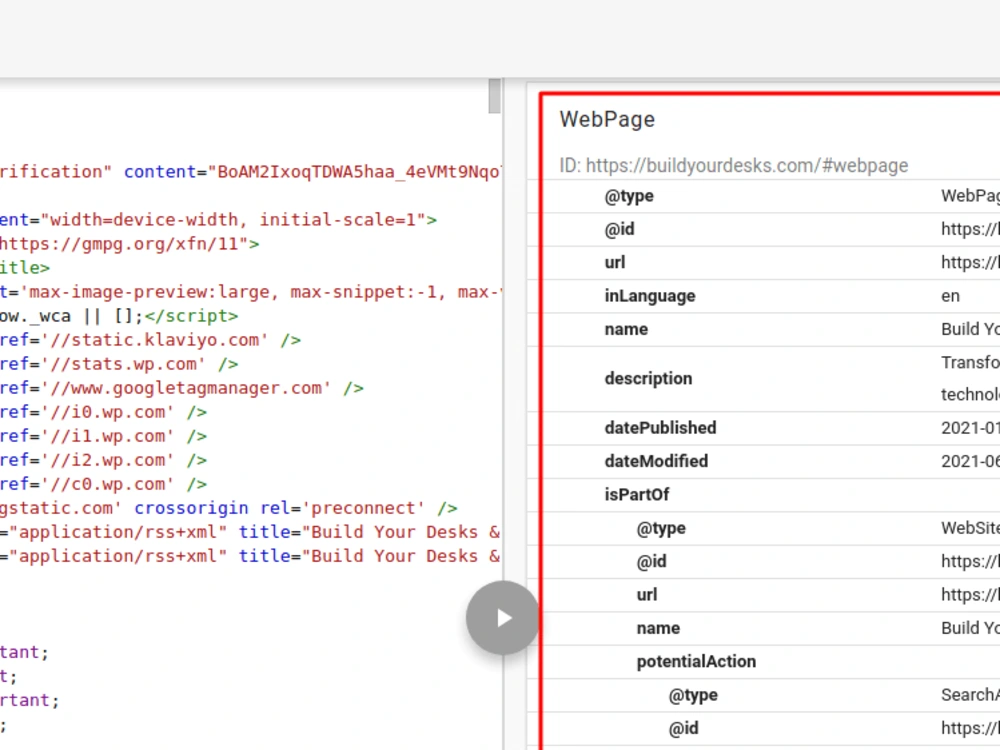This screenshot has height=750, width=1000.
Task: Click the code line with i0.wp.com
Action: point(103,412)
